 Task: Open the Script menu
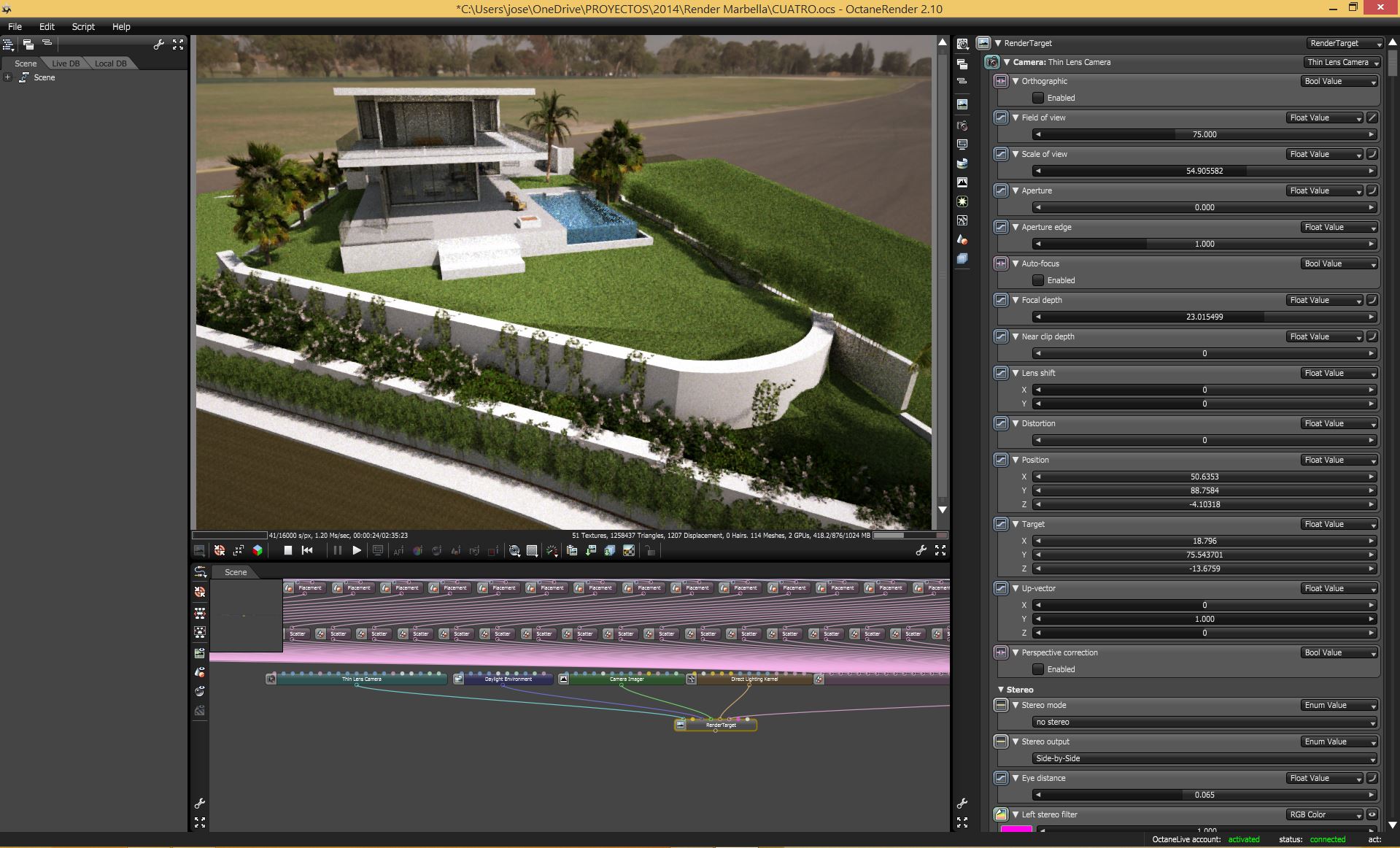83,26
